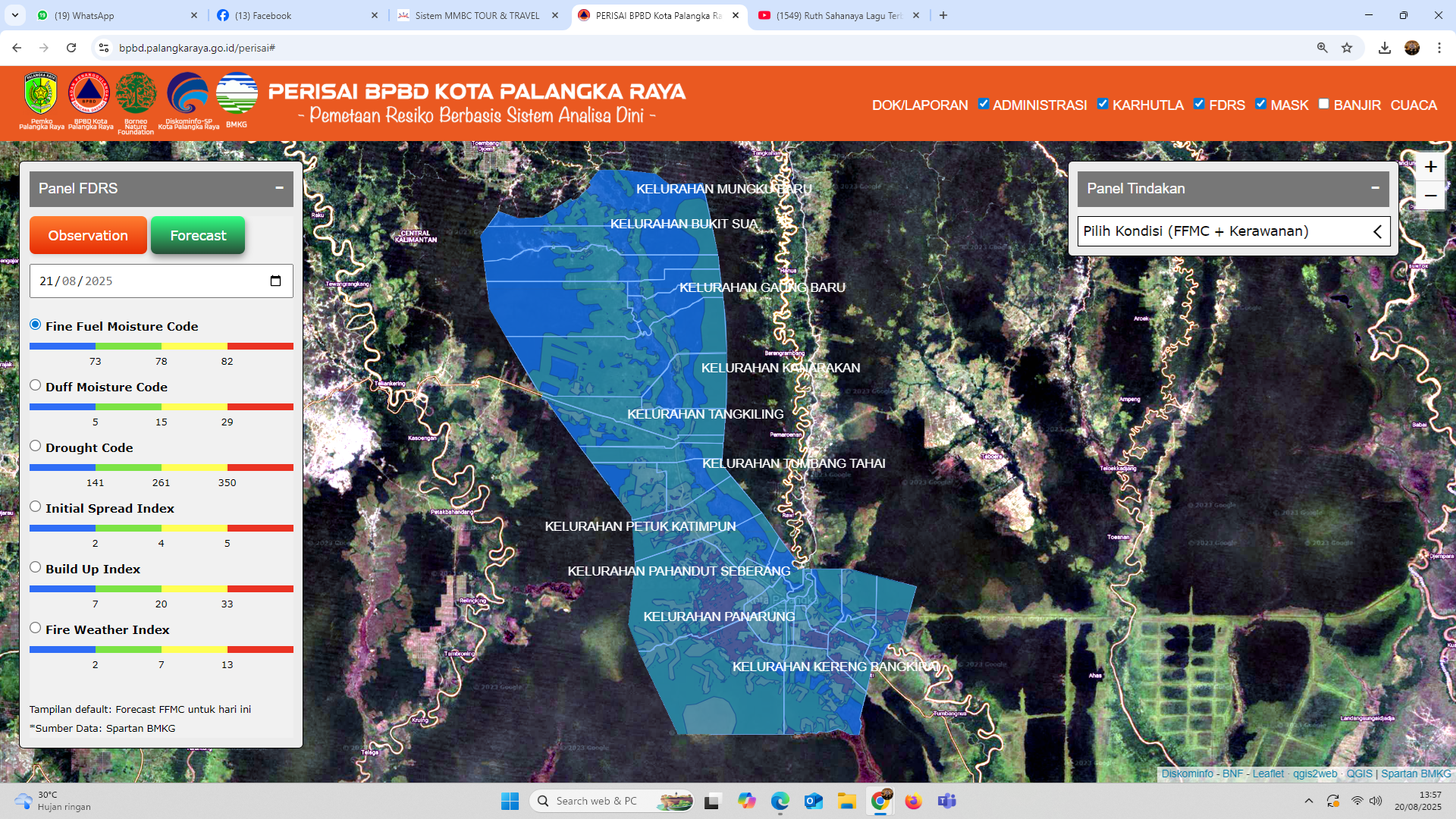This screenshot has width=1456, height=819.
Task: Open the tab search dropdown arrow
Action: (x=15, y=15)
